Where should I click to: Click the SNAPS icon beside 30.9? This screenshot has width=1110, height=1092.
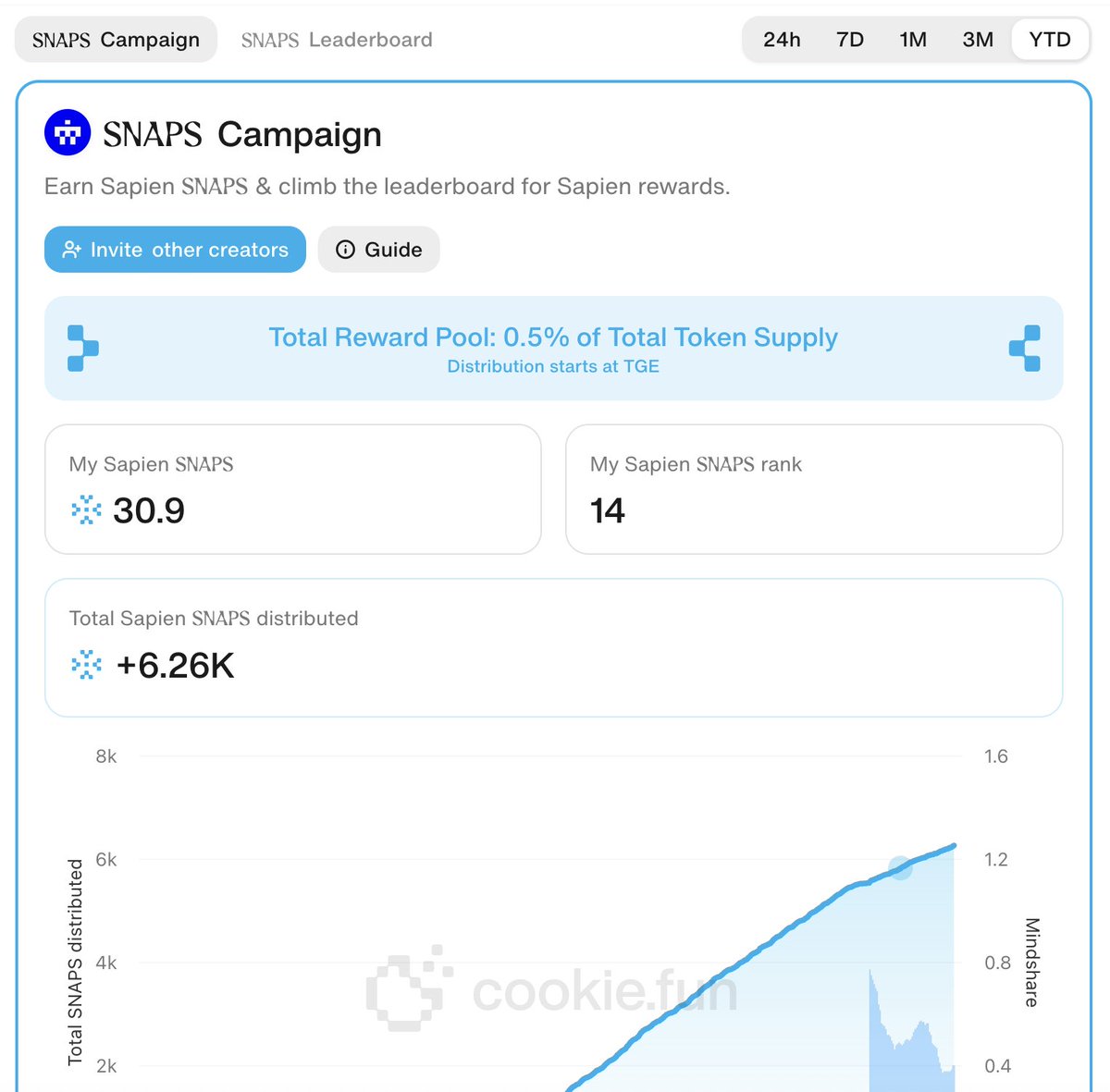pyautogui.click(x=86, y=510)
